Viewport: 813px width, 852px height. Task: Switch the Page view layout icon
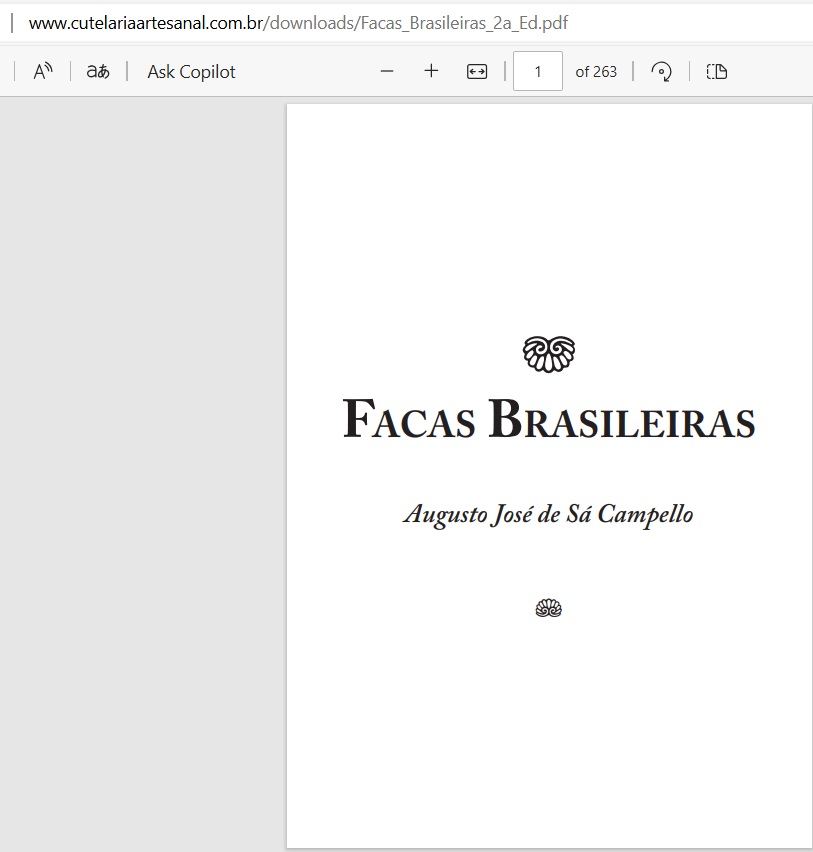(x=717, y=71)
